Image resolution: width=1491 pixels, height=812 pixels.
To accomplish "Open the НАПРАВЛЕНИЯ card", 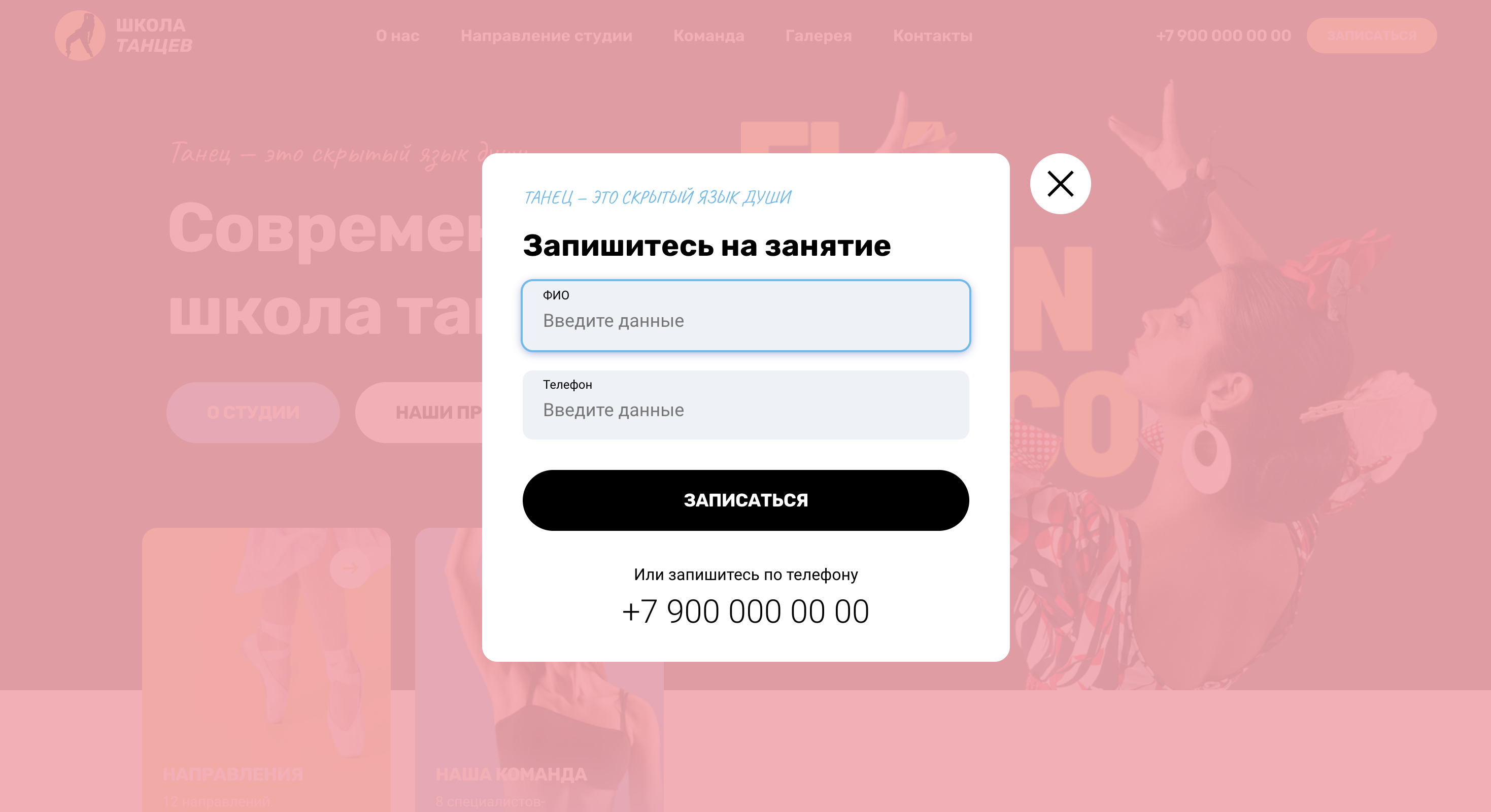I will [266, 669].
